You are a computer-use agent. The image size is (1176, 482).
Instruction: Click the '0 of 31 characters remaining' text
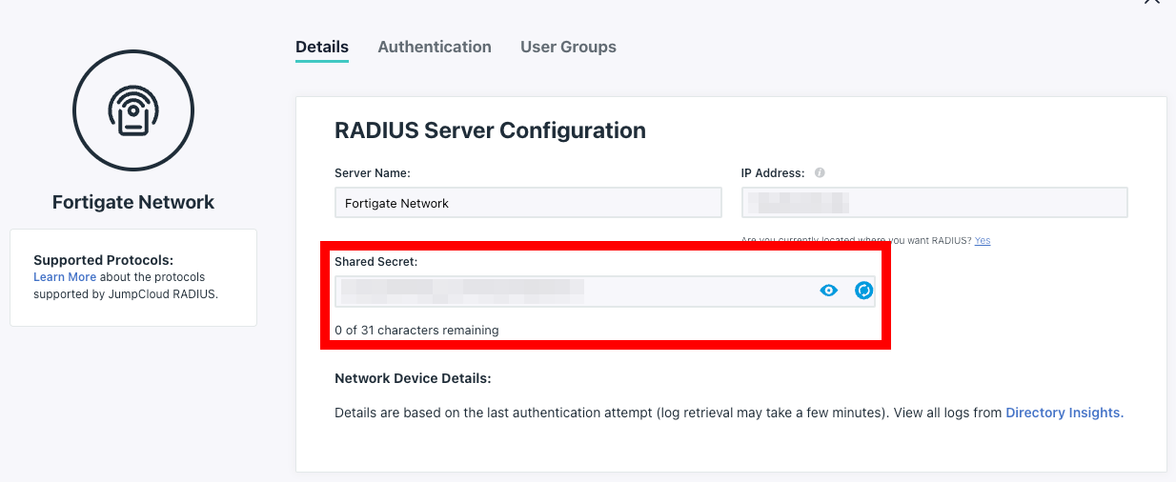pyautogui.click(x=416, y=330)
